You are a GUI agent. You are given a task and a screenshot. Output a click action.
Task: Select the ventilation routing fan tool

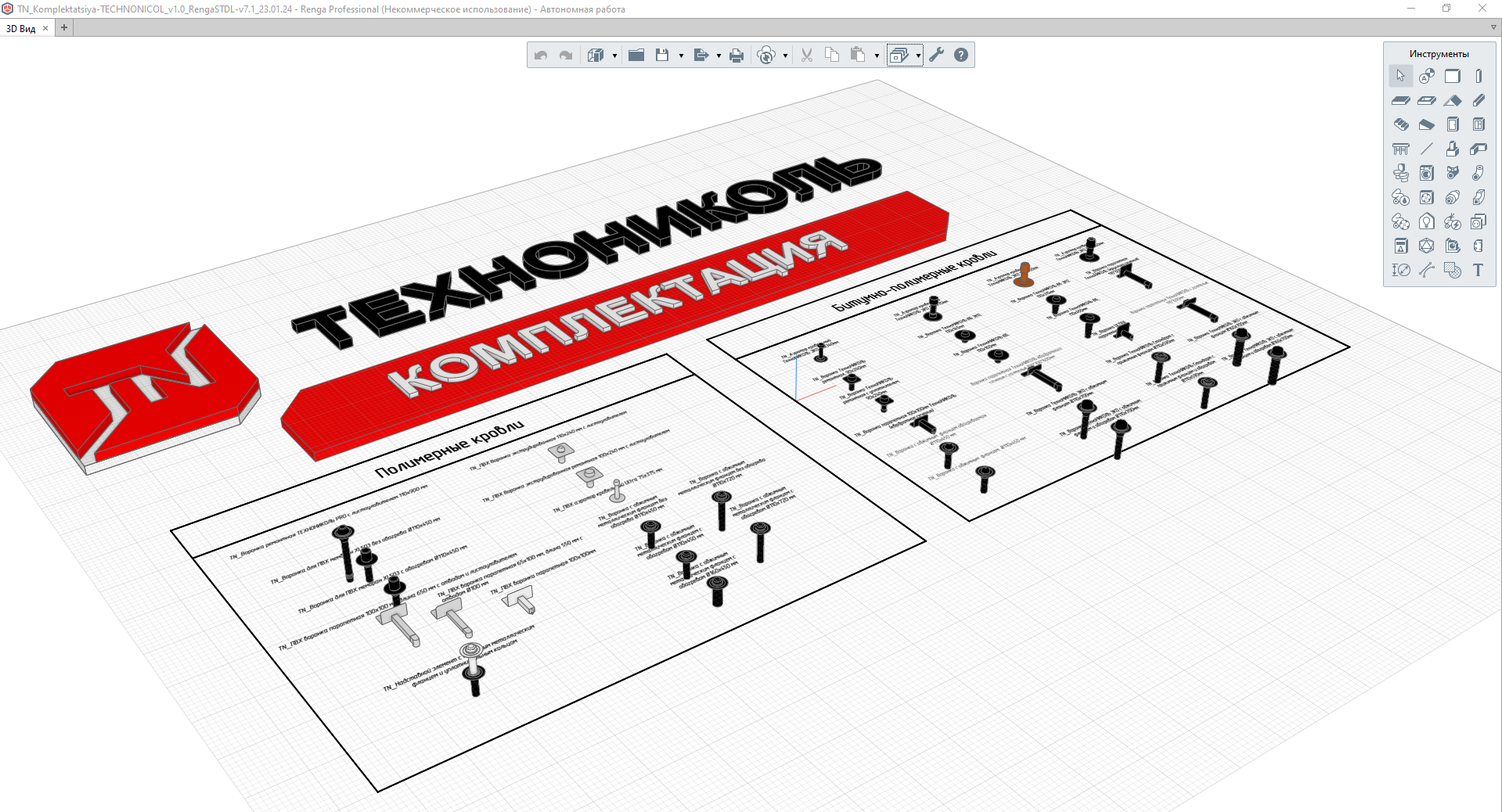(x=1401, y=221)
